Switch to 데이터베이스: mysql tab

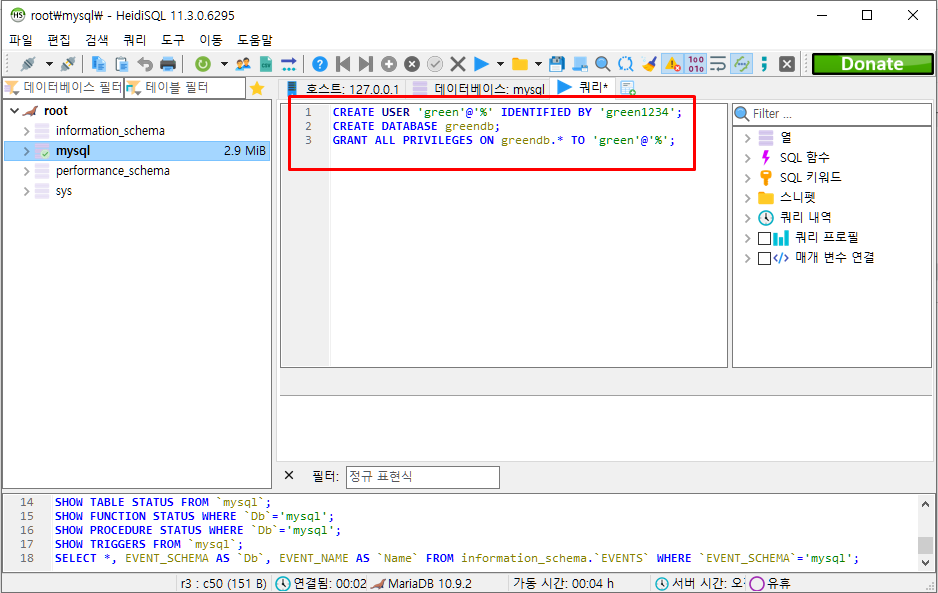pos(480,89)
